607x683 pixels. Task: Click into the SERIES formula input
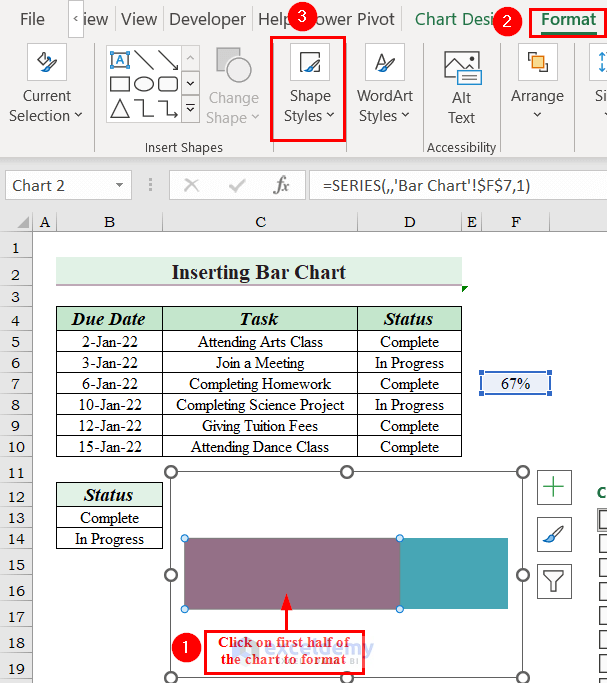[x=457, y=186]
